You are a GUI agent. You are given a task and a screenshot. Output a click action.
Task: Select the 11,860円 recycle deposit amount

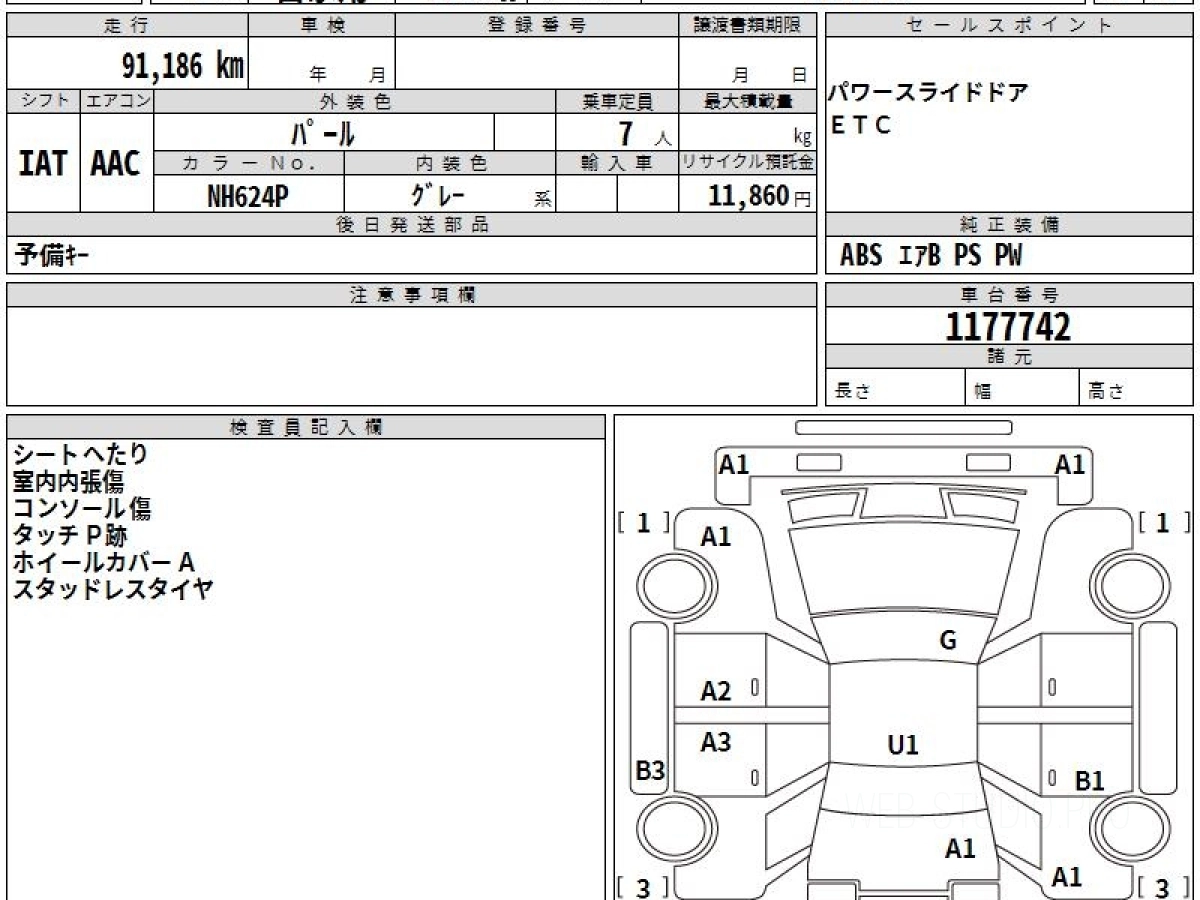click(x=761, y=196)
